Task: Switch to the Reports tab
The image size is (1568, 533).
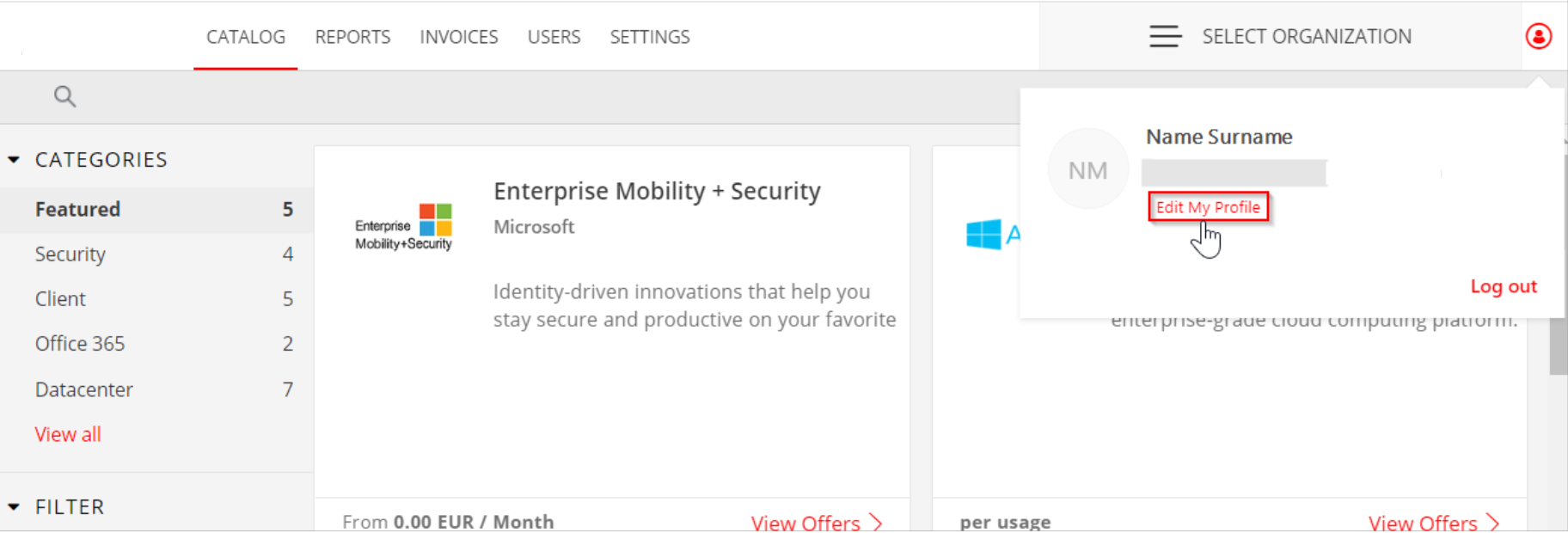Action: pos(352,37)
